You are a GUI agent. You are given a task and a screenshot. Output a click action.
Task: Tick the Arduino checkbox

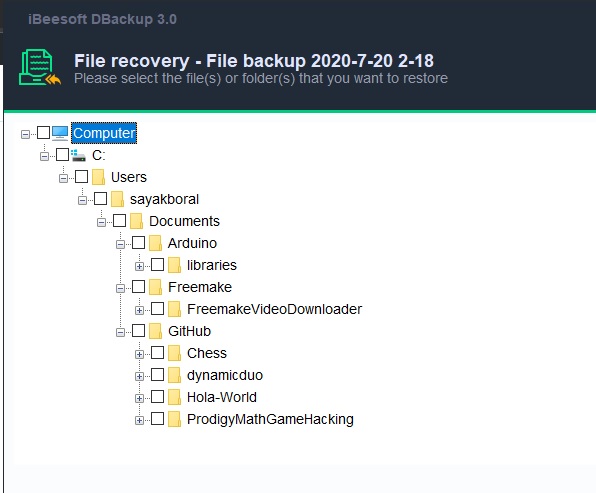(x=138, y=243)
